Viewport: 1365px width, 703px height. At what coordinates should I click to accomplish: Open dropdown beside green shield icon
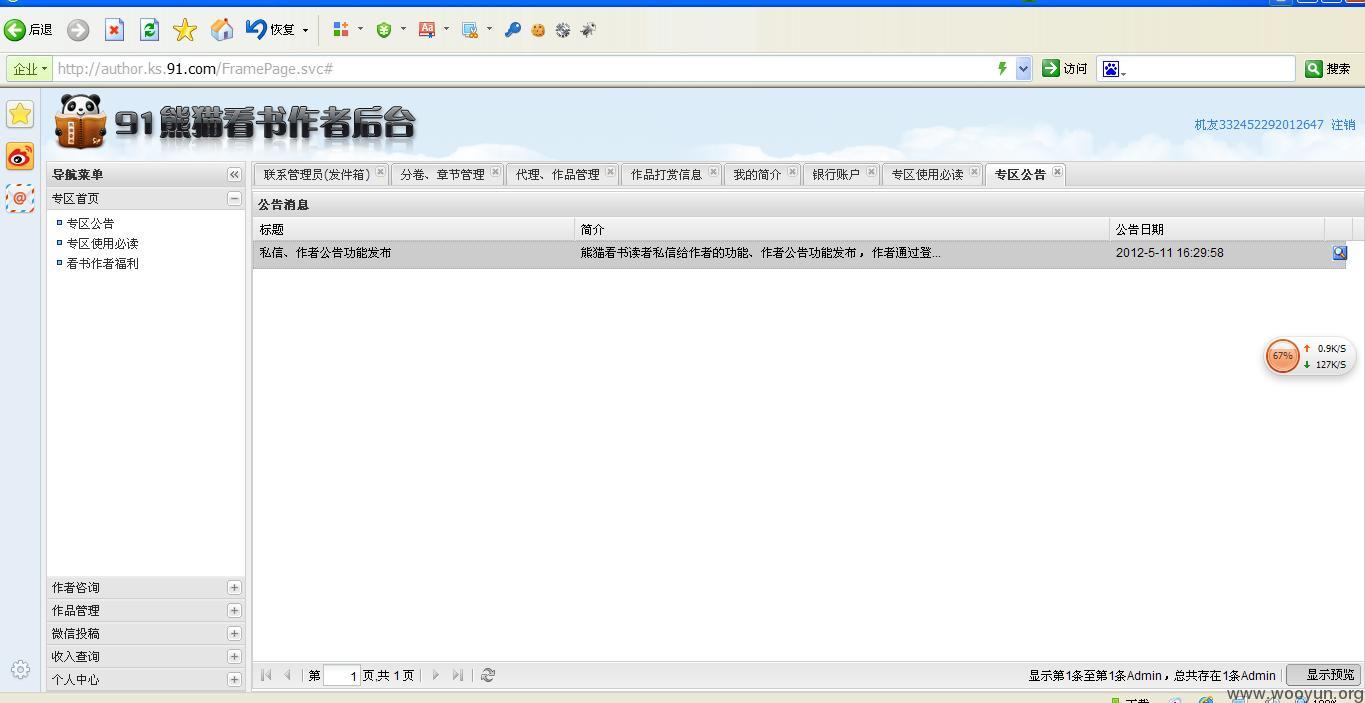point(403,30)
